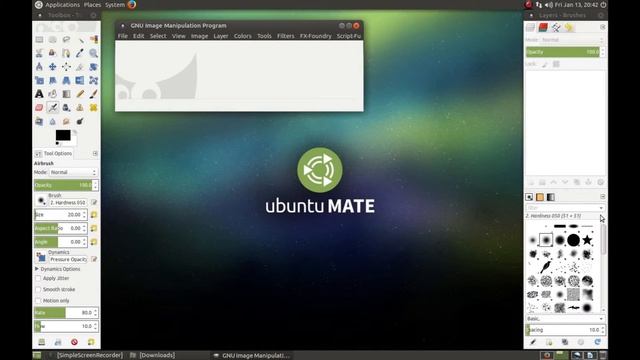This screenshot has height=360, width=640.
Task: Open Downloads window from the taskbar
Action: 153,356
